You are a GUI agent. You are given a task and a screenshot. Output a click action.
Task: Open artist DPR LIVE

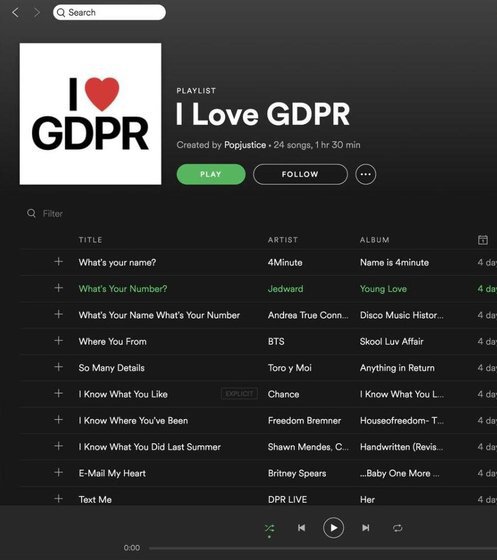tap(287, 500)
